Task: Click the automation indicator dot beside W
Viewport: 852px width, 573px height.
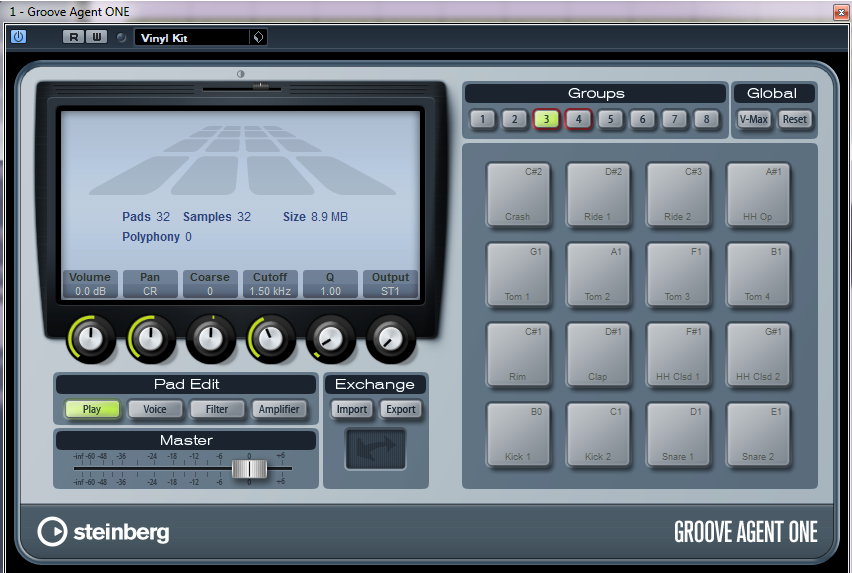Action: (x=121, y=37)
